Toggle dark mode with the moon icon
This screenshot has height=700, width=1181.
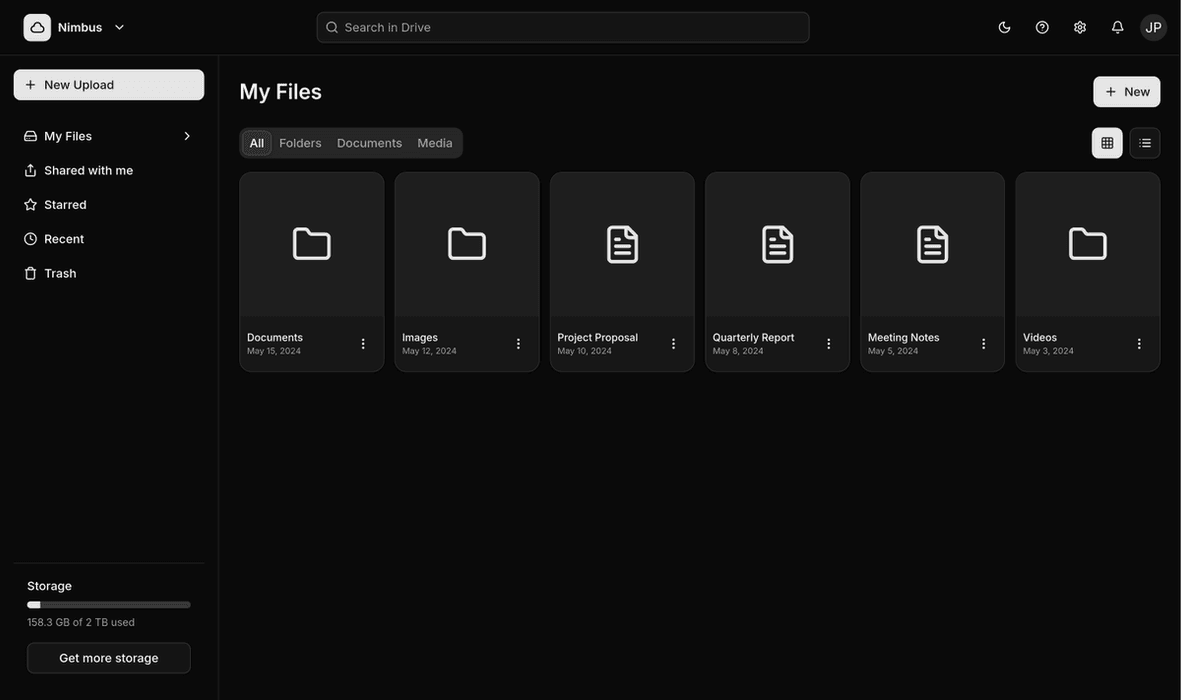pos(1004,27)
